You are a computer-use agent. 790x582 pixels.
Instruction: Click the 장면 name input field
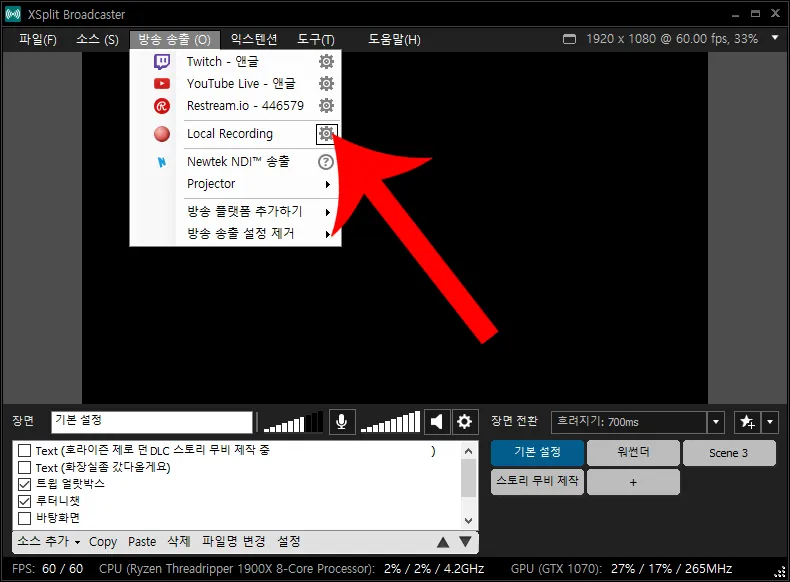152,422
